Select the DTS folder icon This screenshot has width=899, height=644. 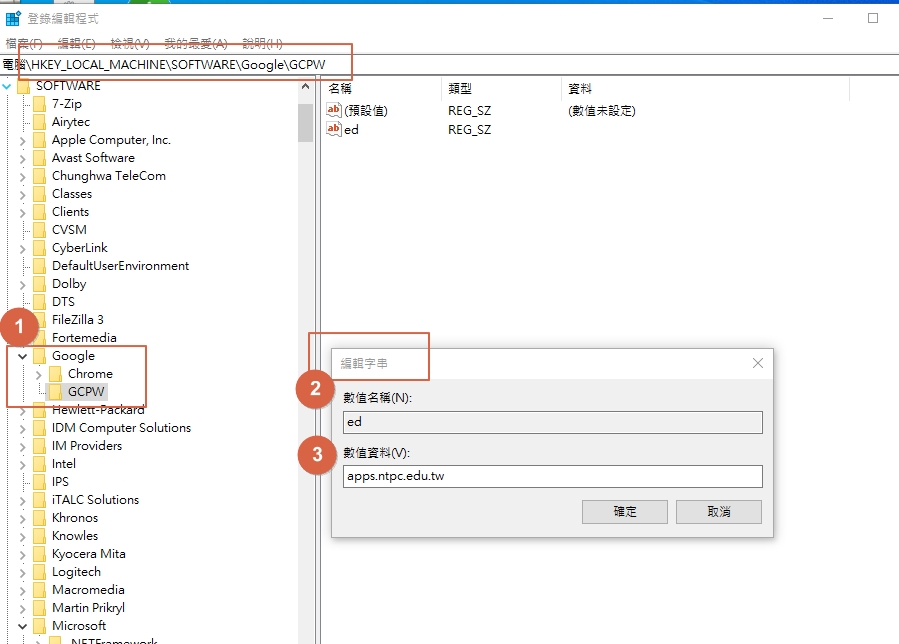click(x=40, y=302)
